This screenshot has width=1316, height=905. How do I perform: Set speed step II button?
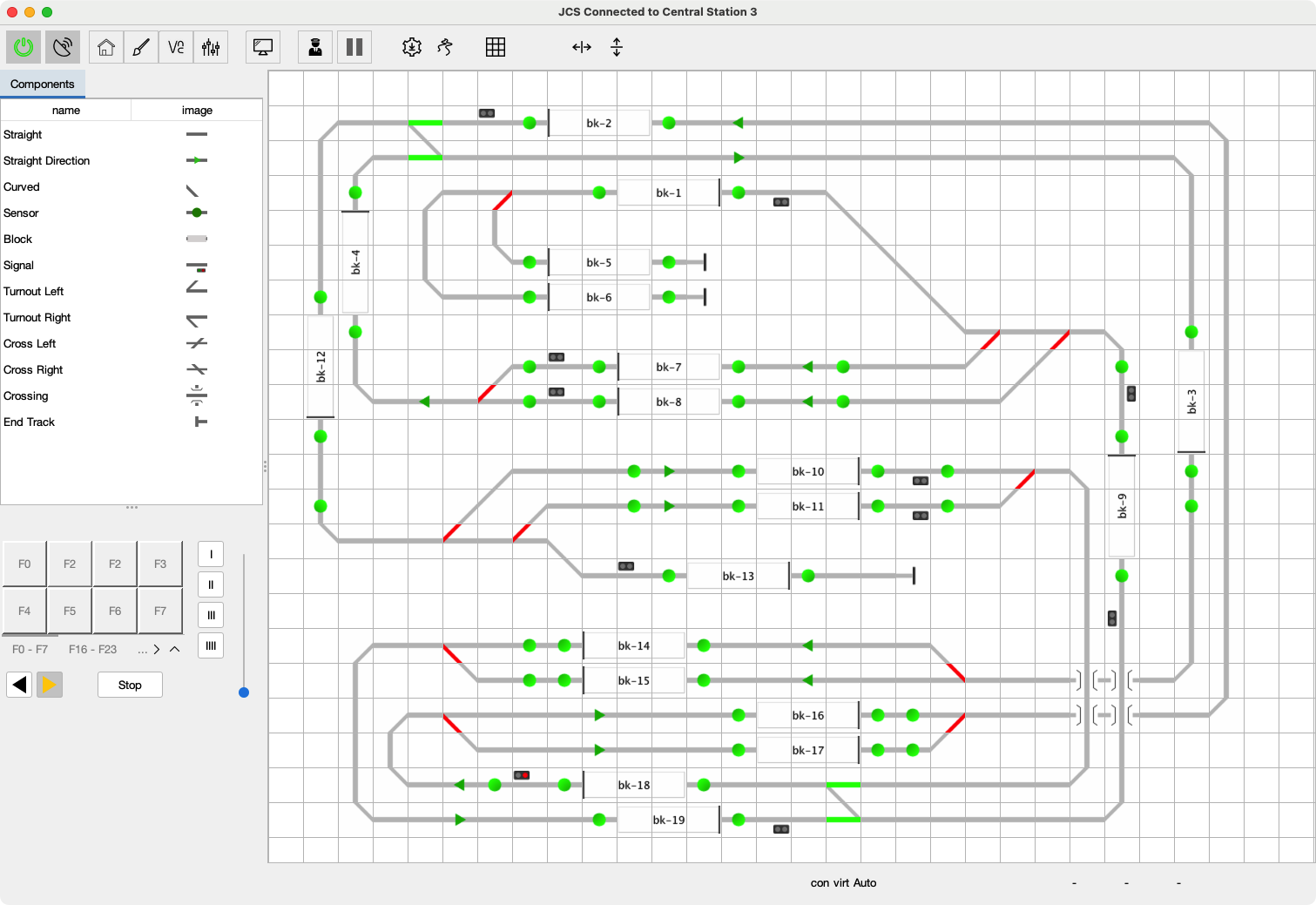211,584
